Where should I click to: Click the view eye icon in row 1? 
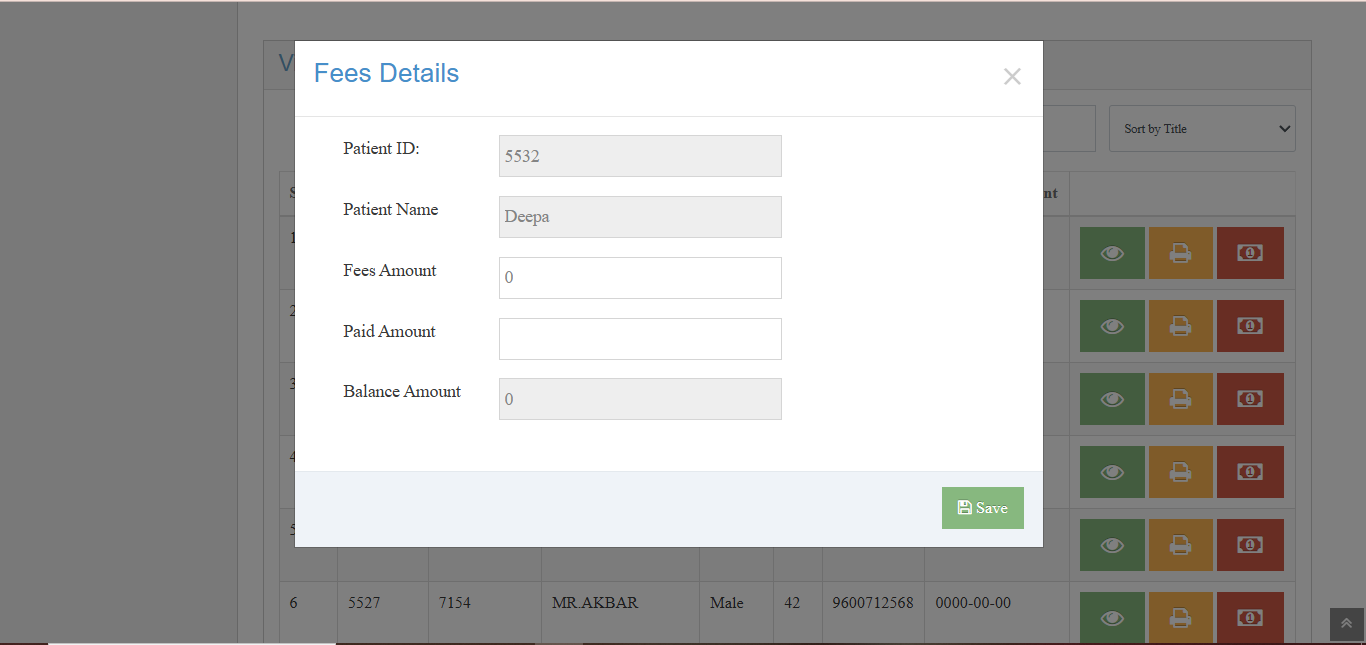coord(1112,253)
